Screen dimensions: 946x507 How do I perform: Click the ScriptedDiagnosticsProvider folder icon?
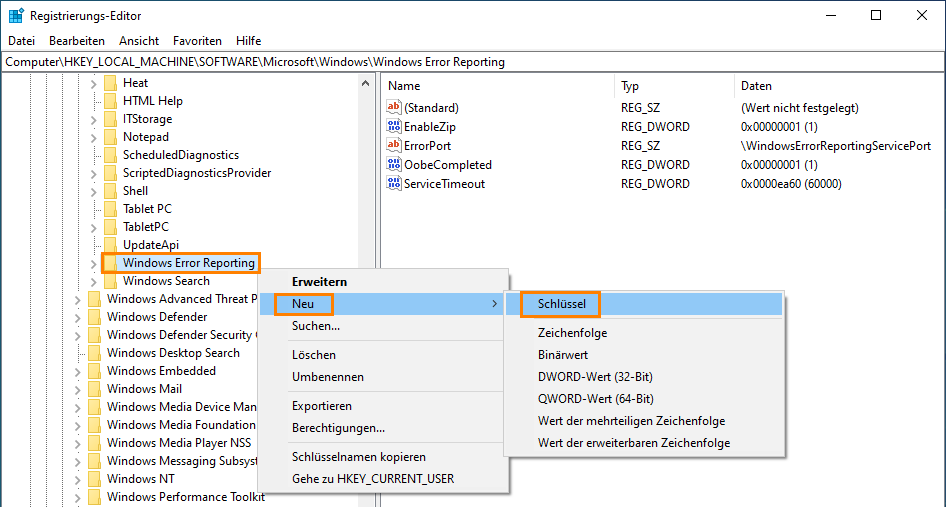click(110, 173)
